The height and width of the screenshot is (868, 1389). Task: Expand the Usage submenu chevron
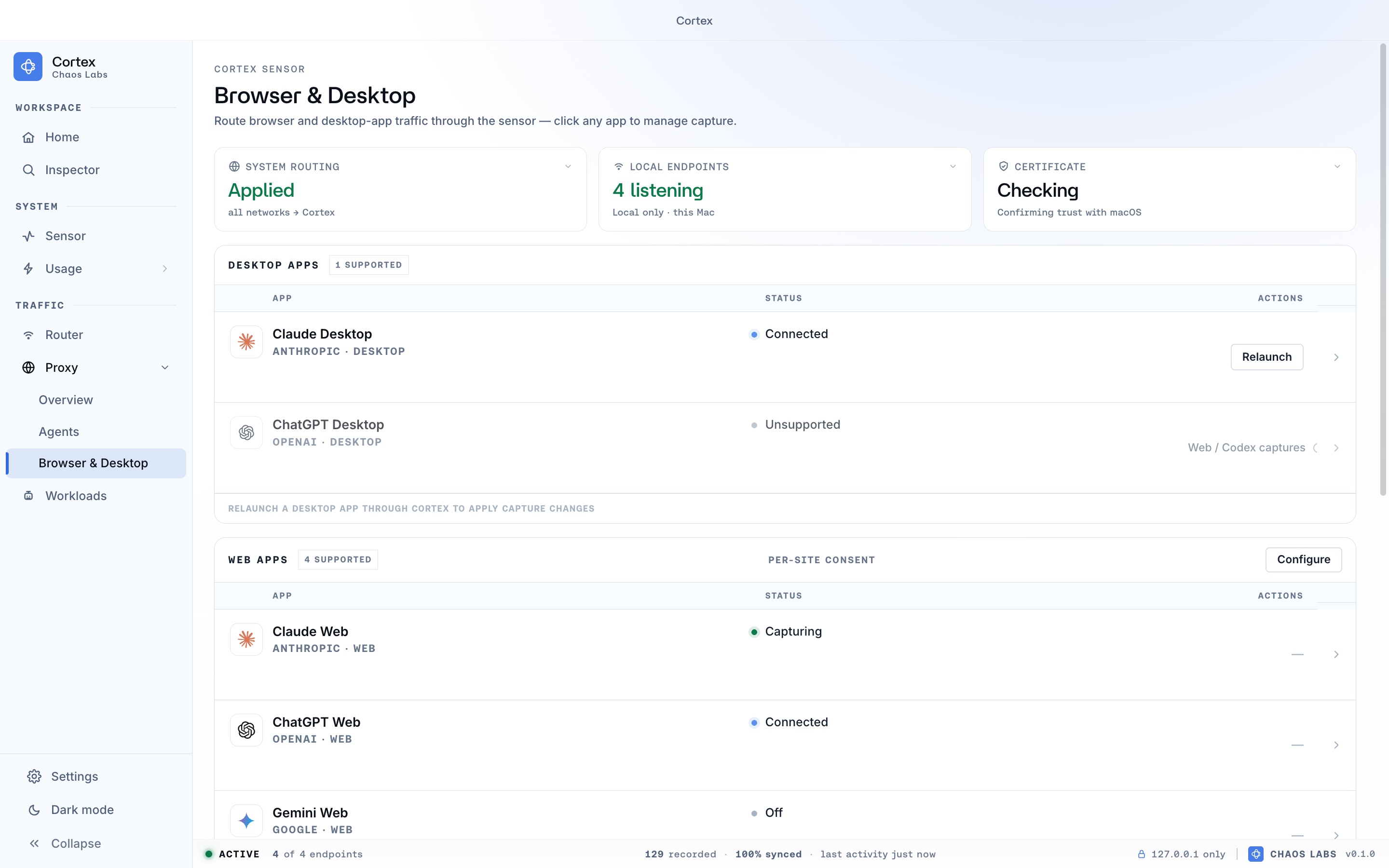tap(165, 269)
